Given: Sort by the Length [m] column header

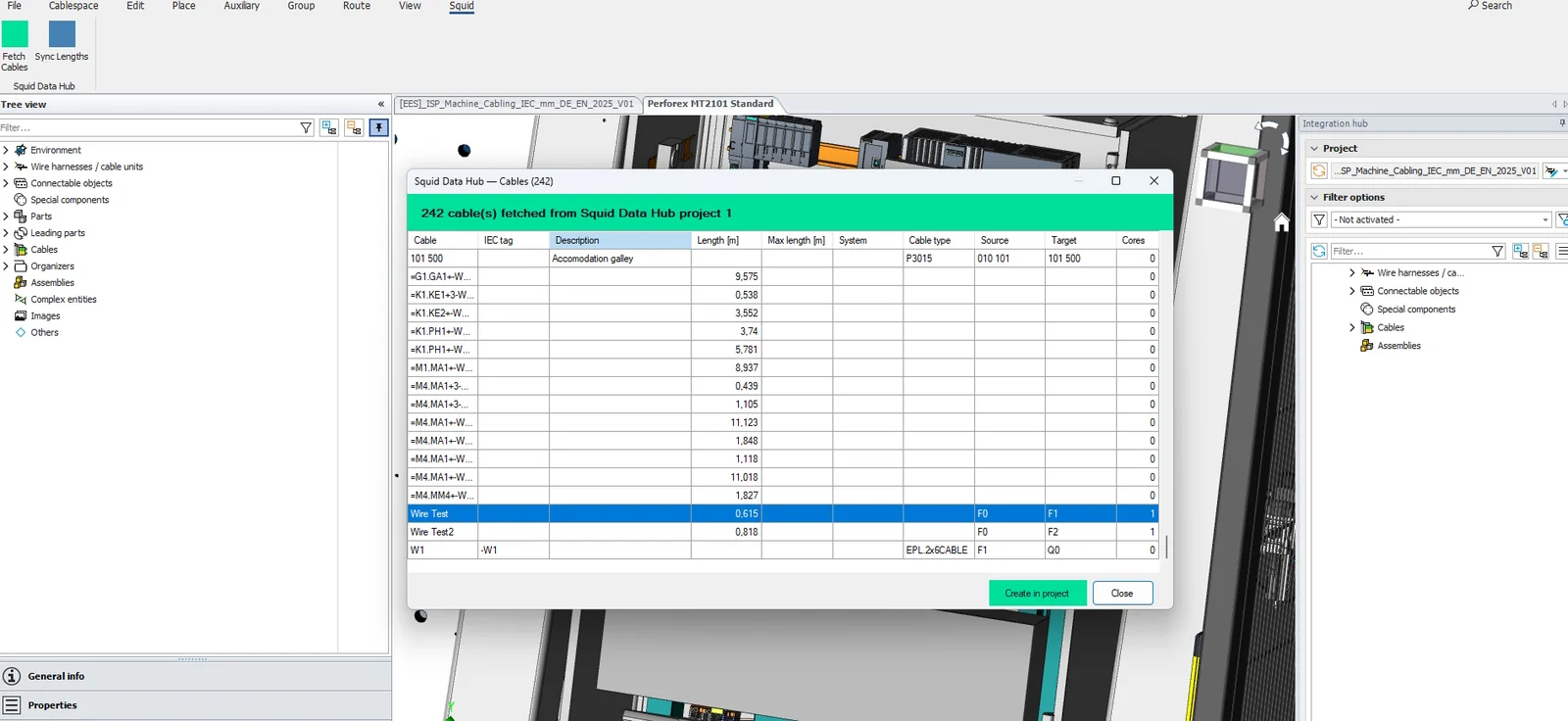Looking at the screenshot, I should pos(726,240).
